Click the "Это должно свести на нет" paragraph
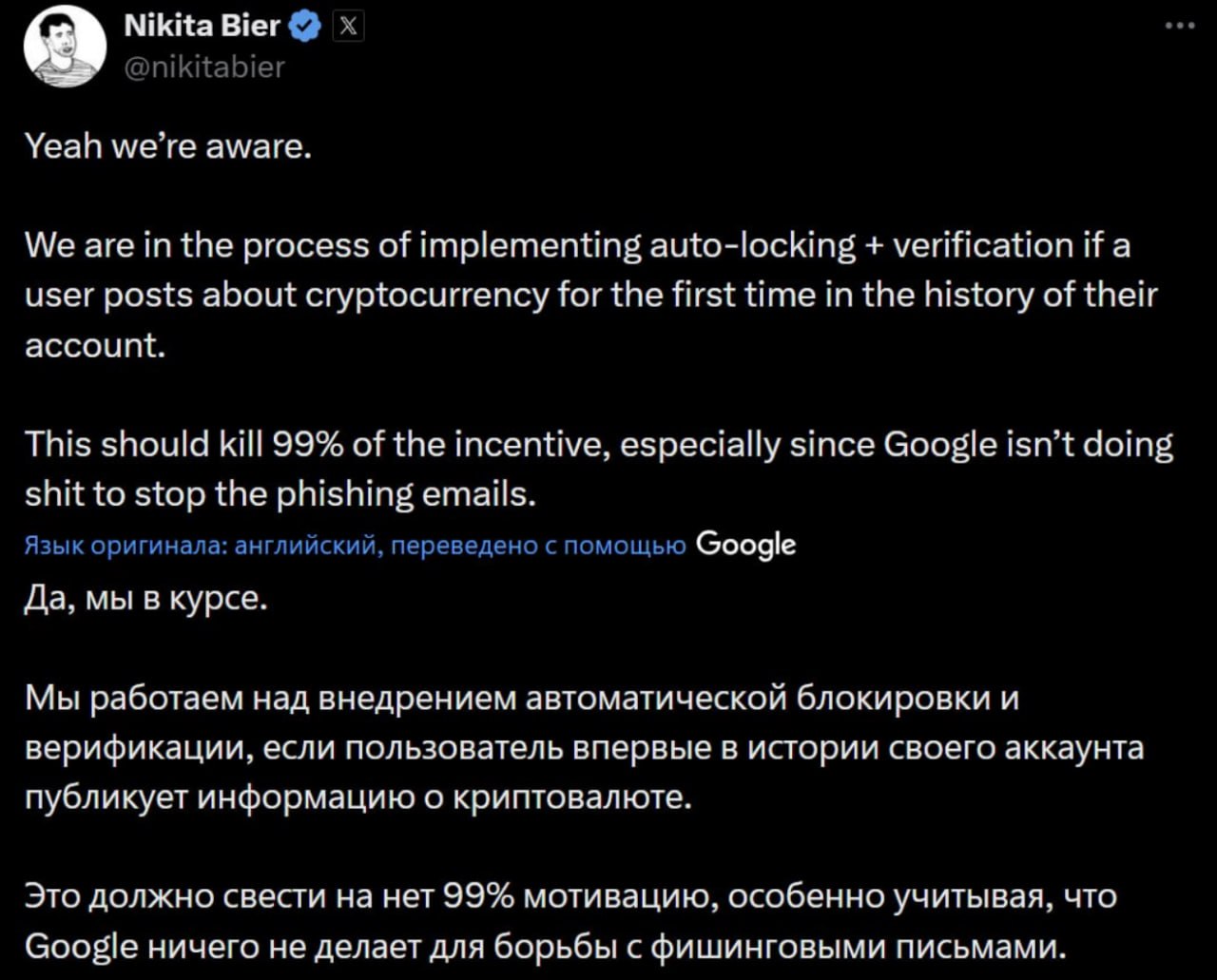 point(570,921)
